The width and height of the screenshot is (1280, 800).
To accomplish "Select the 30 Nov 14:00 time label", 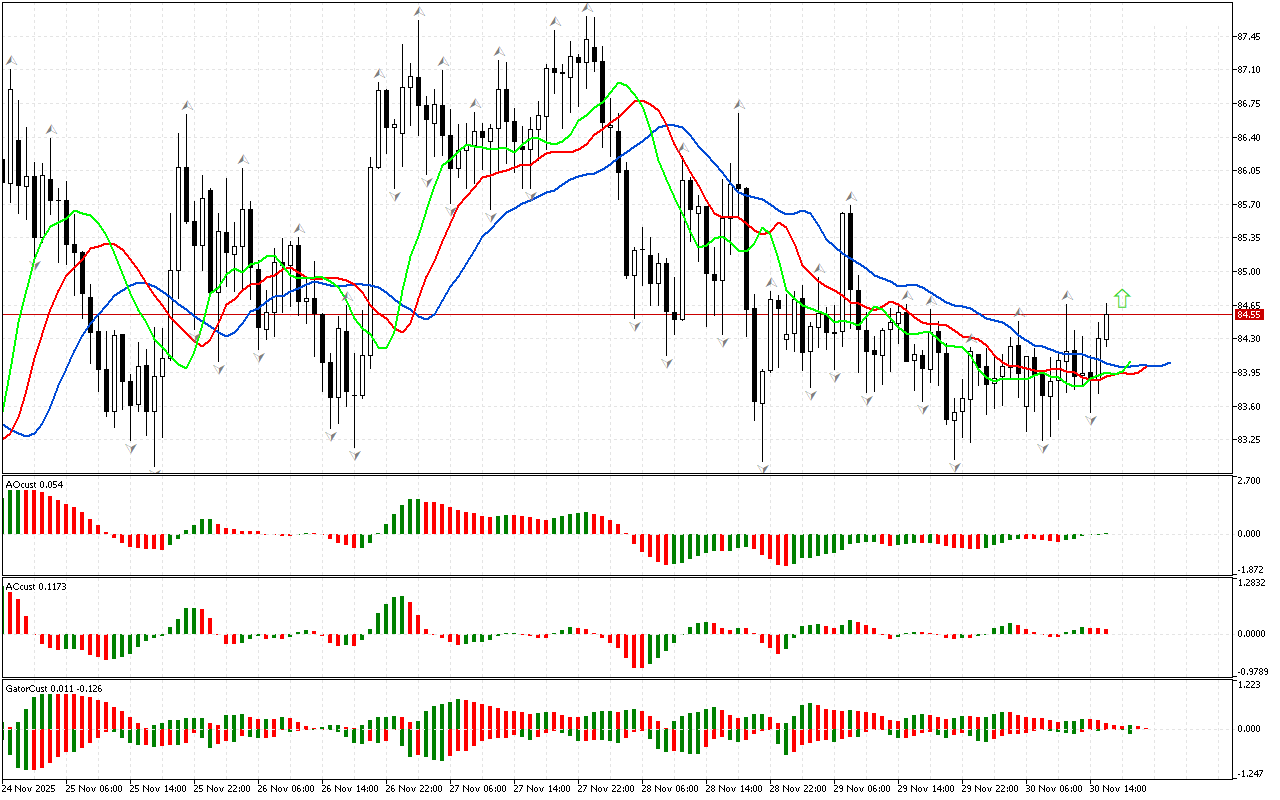I will tap(1117, 788).
